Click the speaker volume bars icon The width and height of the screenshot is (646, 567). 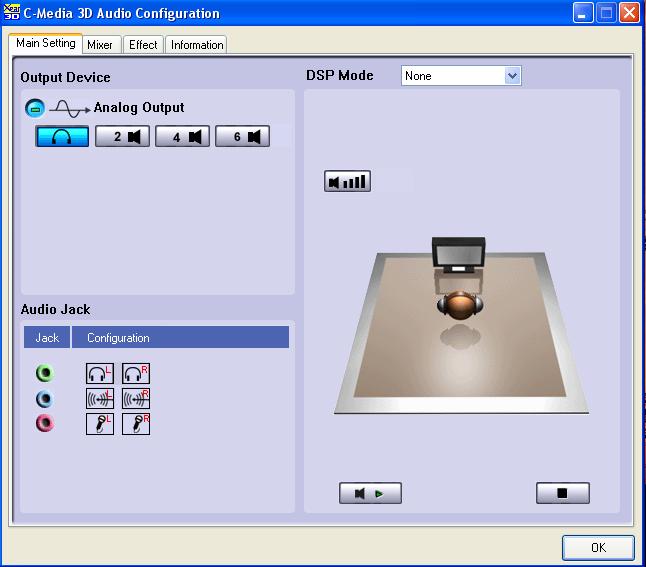click(x=347, y=181)
